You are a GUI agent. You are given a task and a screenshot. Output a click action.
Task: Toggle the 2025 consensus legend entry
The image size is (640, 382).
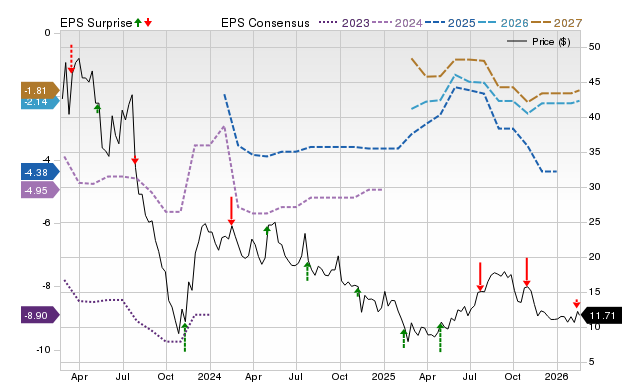click(x=450, y=23)
